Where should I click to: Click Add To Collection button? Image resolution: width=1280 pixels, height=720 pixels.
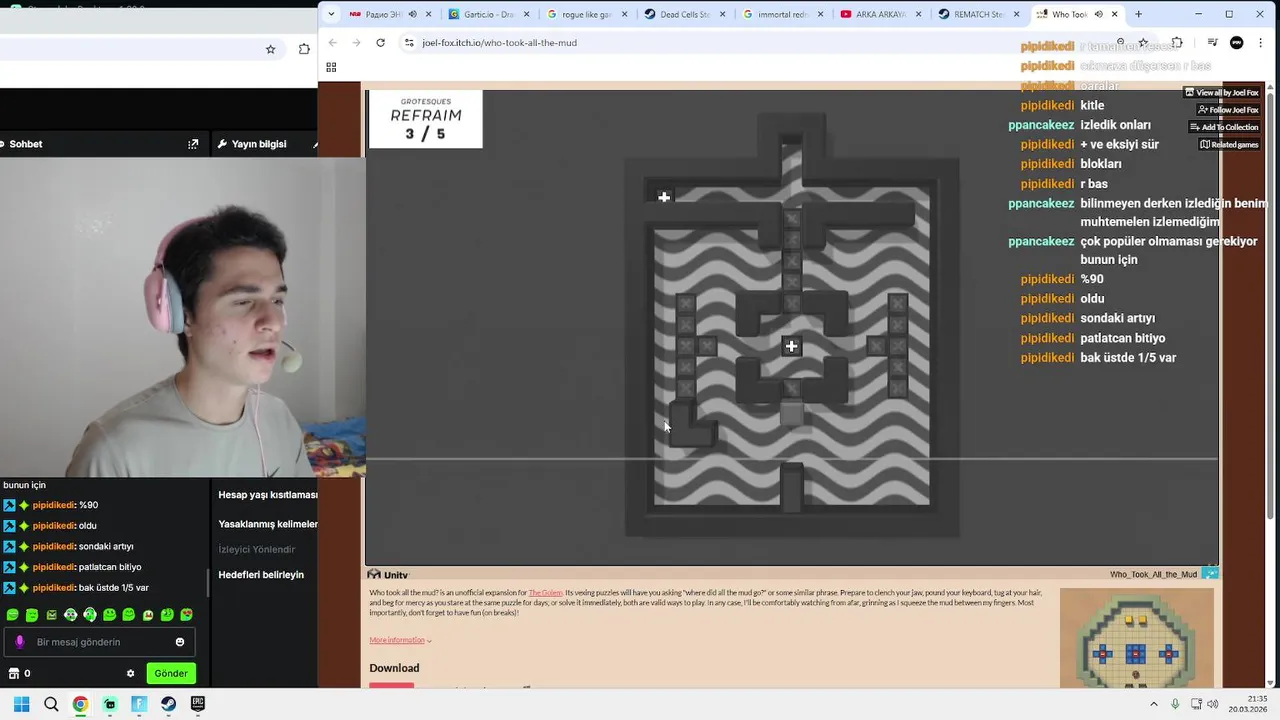pyautogui.click(x=1223, y=127)
